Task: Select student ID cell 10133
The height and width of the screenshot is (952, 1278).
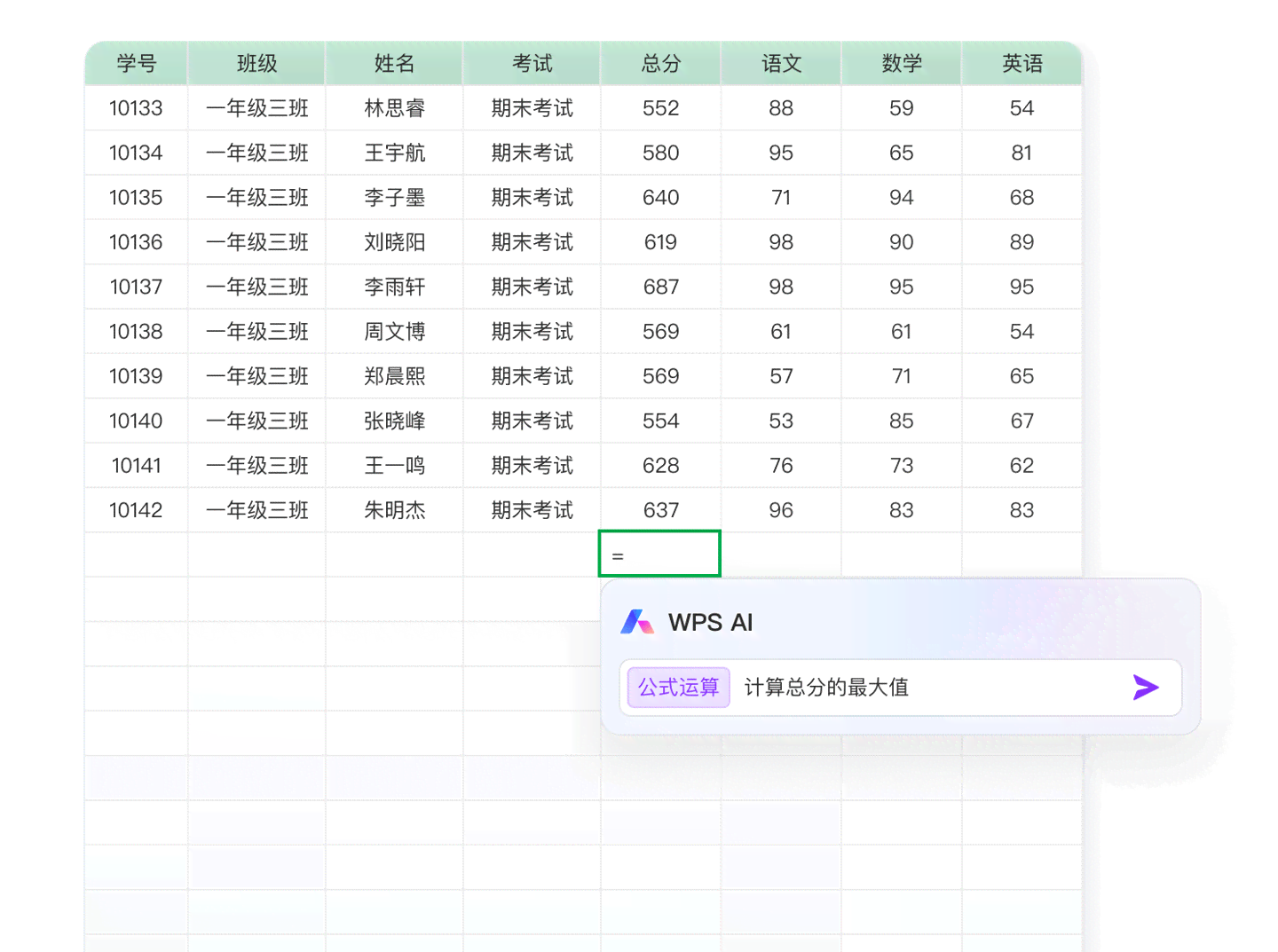Action: (137, 108)
